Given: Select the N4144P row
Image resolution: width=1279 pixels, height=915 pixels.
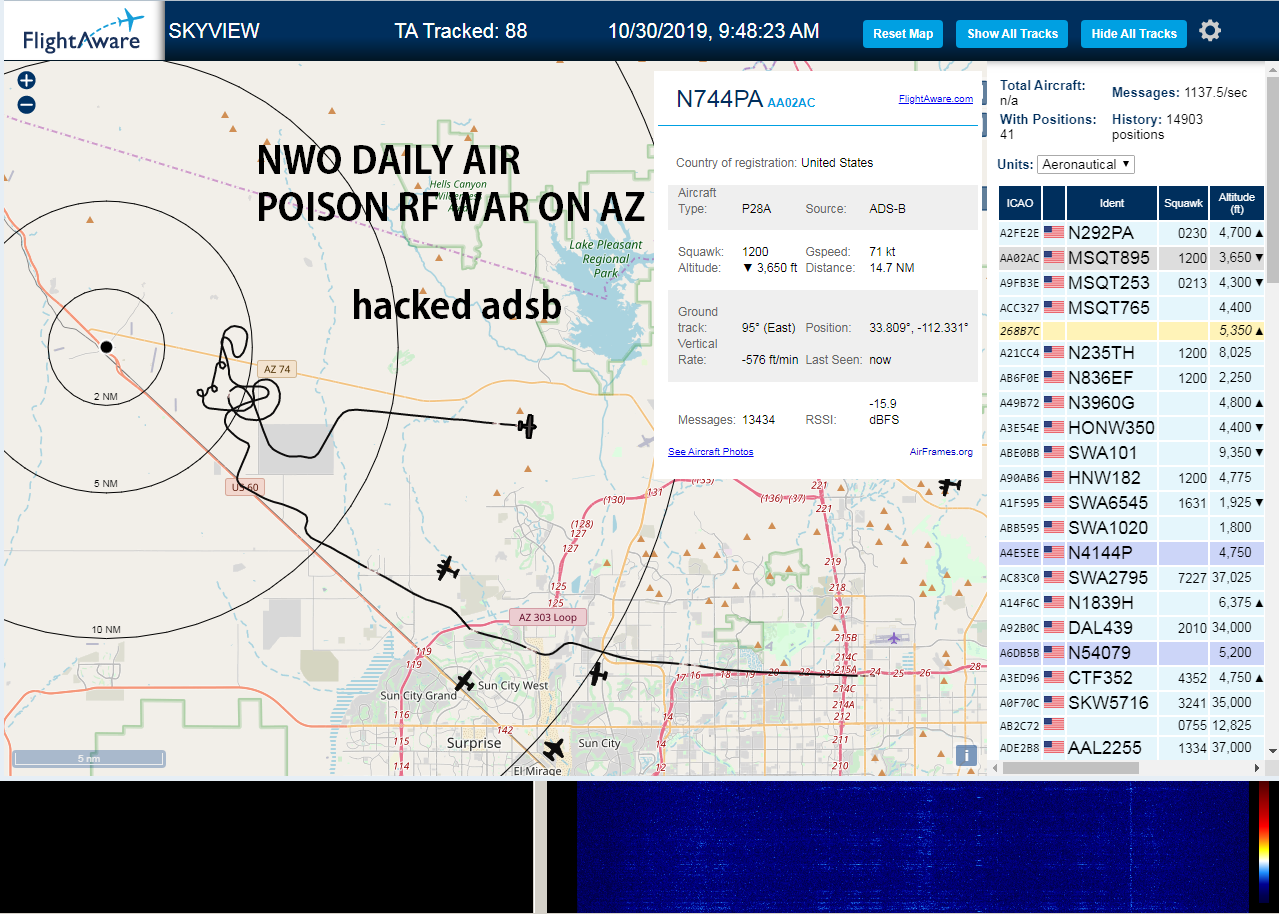Looking at the screenshot, I should coord(1132,553).
